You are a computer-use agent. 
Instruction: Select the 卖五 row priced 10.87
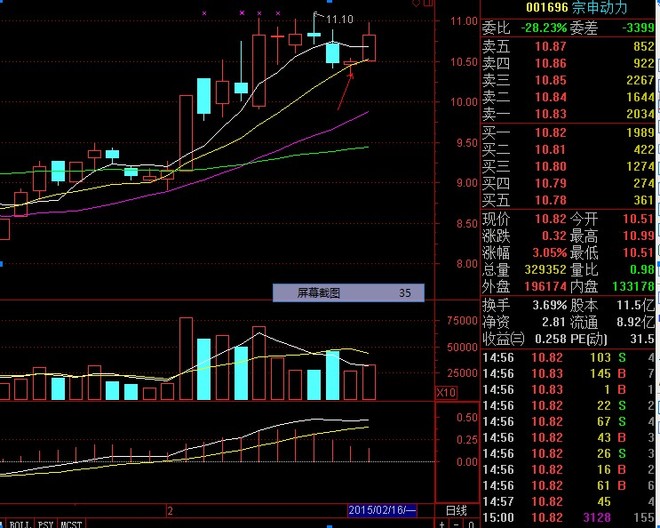point(568,46)
